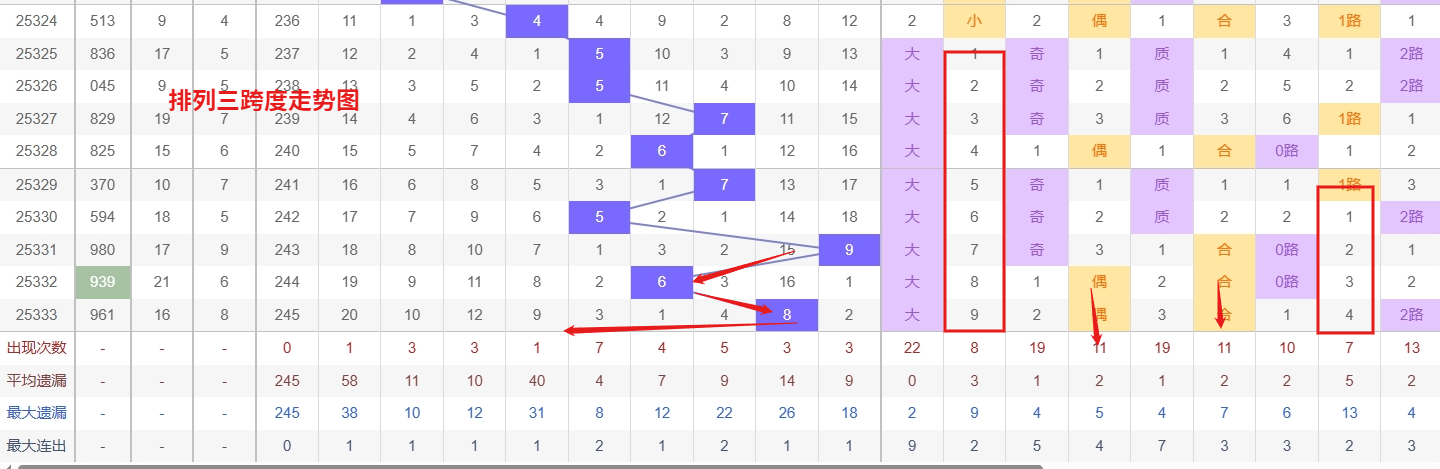Click the horizontal scrollbar at the bottom
Viewport: 1440px width, 469px height.
point(530,465)
